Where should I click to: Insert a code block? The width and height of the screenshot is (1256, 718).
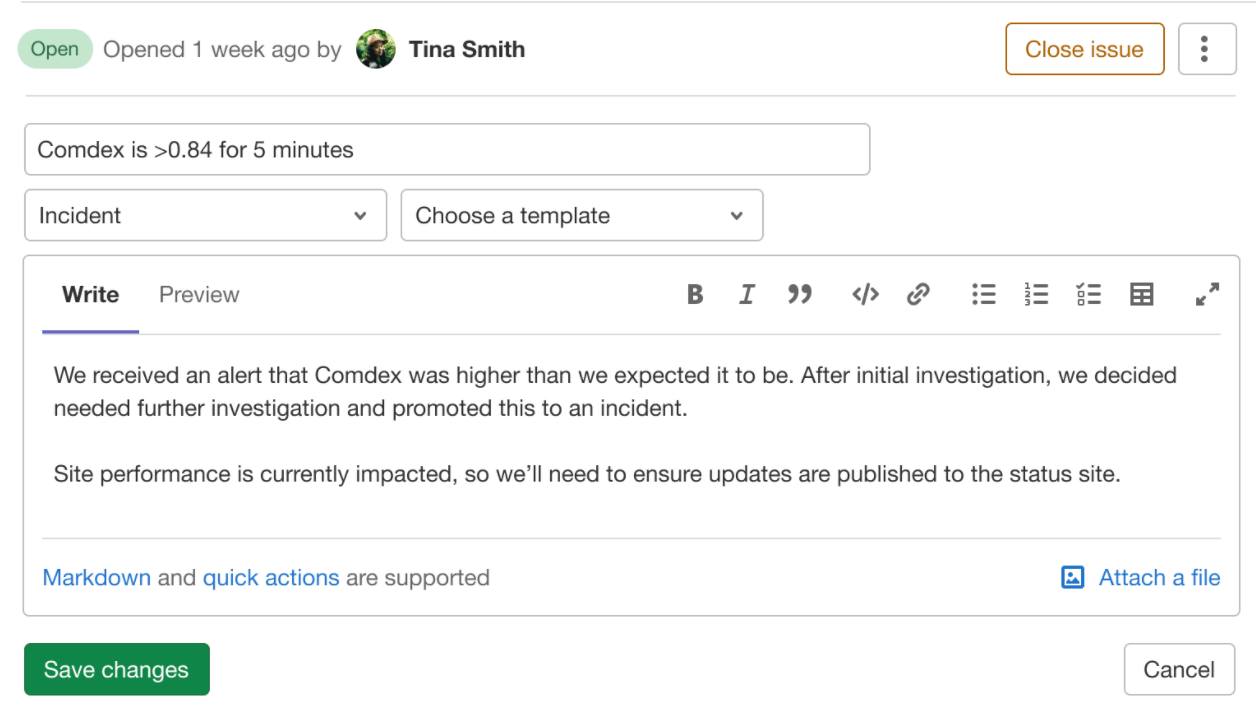(x=864, y=294)
